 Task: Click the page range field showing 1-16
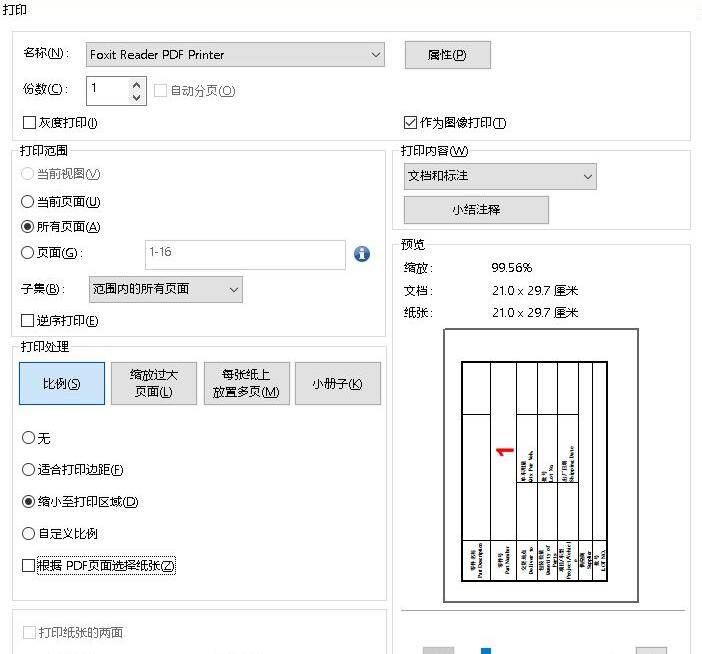tap(245, 254)
